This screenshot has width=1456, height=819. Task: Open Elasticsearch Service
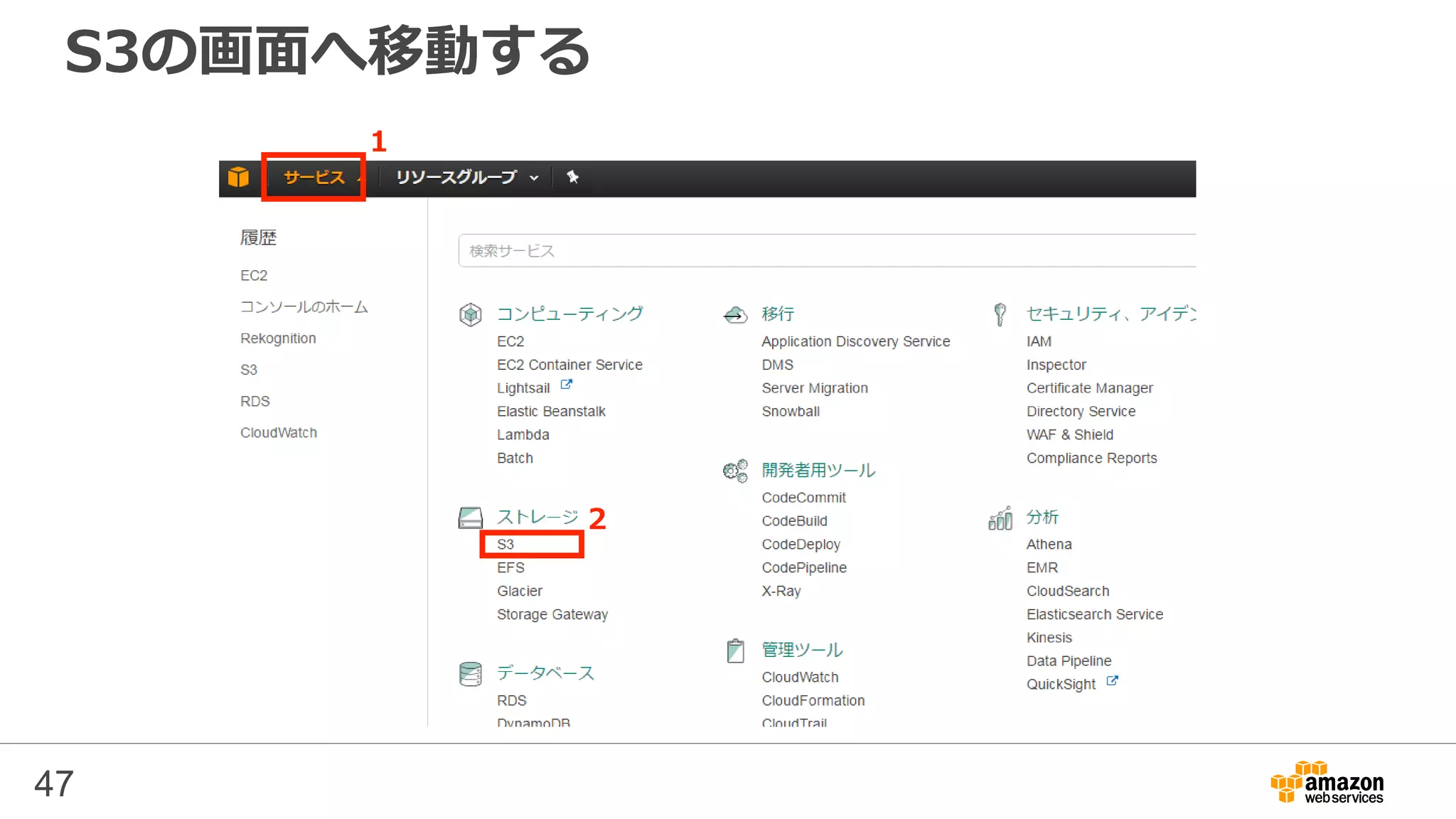[x=1095, y=615]
